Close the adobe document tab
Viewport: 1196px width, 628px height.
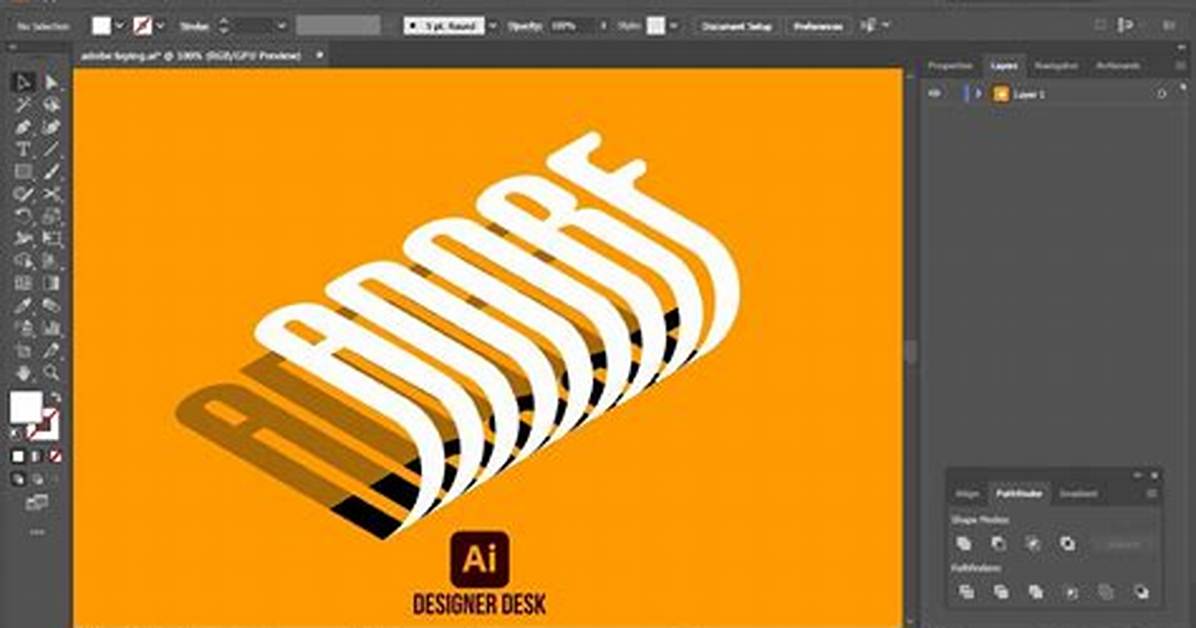tap(320, 55)
